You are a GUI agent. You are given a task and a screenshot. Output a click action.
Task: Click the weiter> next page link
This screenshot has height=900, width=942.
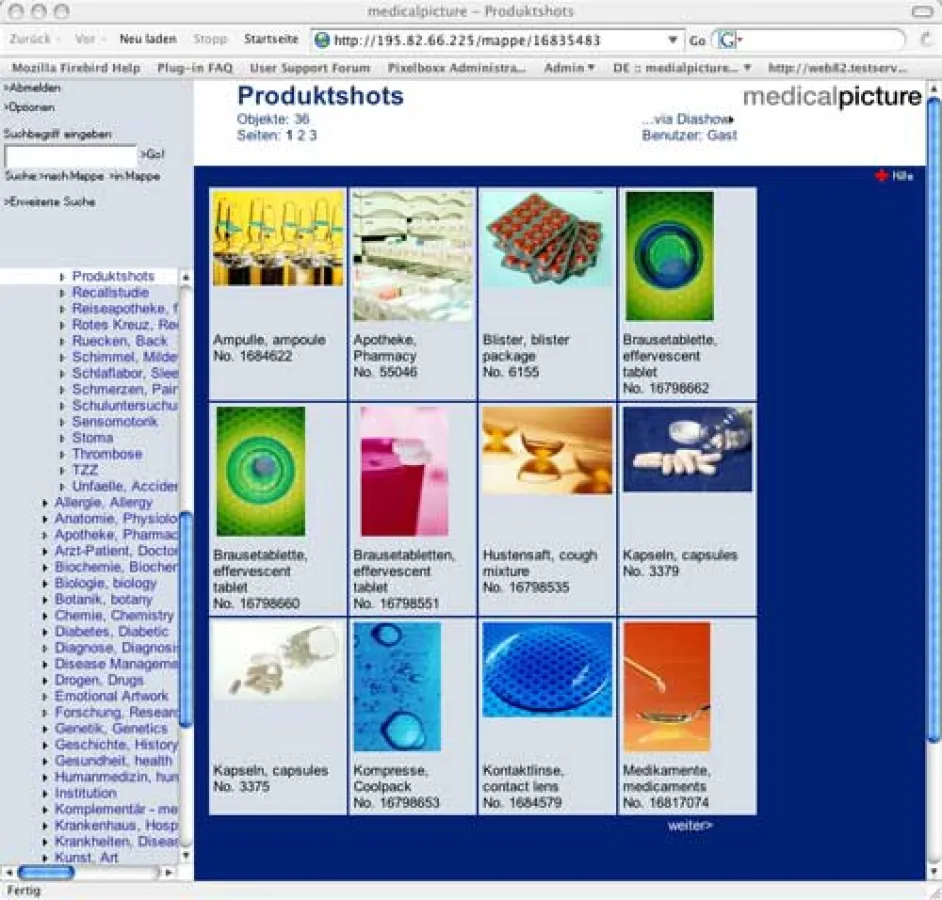pos(690,826)
